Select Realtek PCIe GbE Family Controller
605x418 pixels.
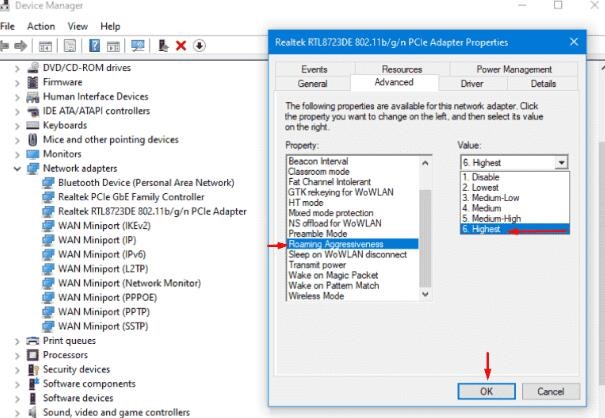pyautogui.click(x=130, y=197)
